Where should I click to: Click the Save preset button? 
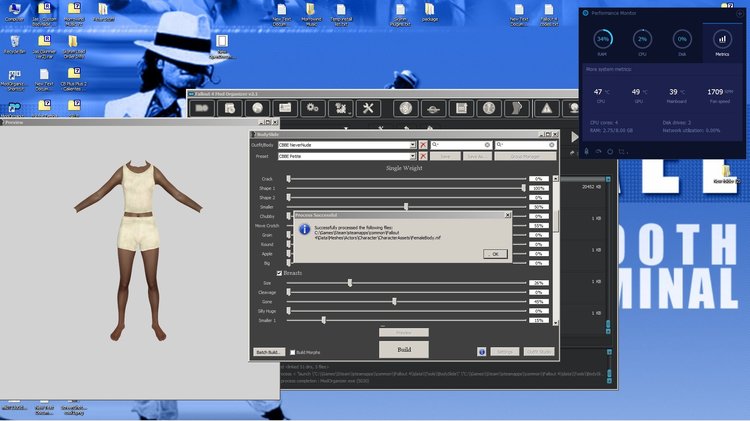445,156
